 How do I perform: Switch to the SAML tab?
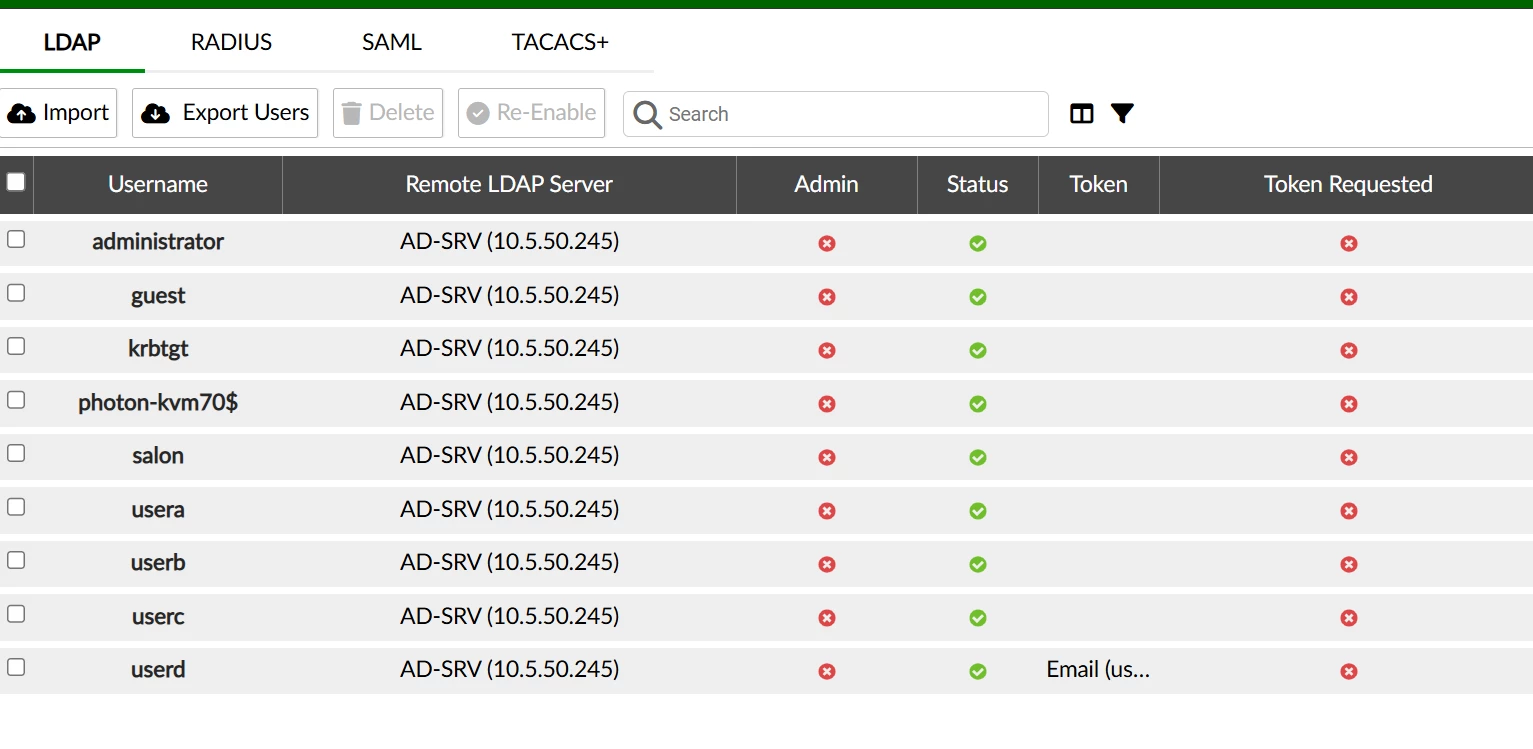[392, 42]
